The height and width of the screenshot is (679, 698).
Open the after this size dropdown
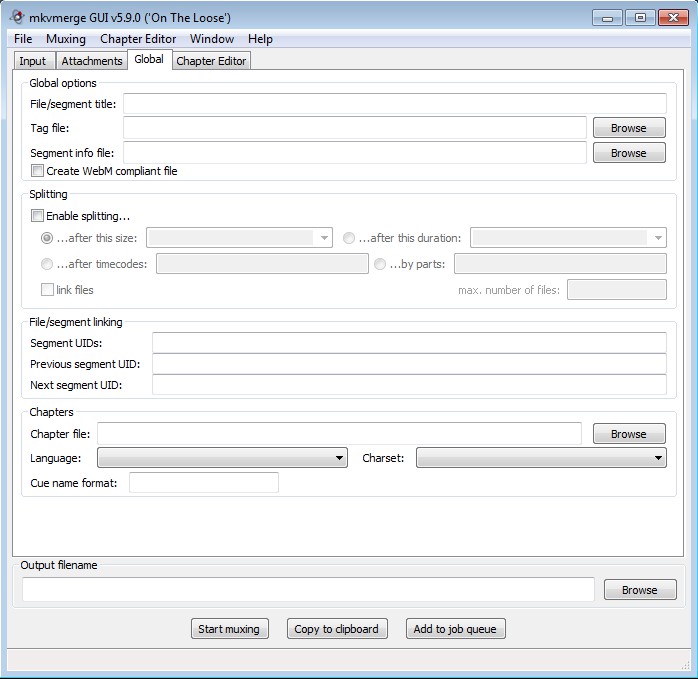click(239, 238)
